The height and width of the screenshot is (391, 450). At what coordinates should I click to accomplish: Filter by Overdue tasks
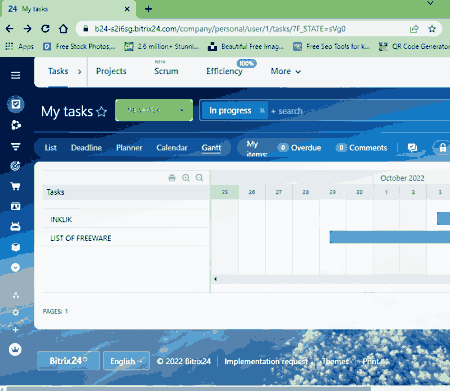pyautogui.click(x=300, y=148)
